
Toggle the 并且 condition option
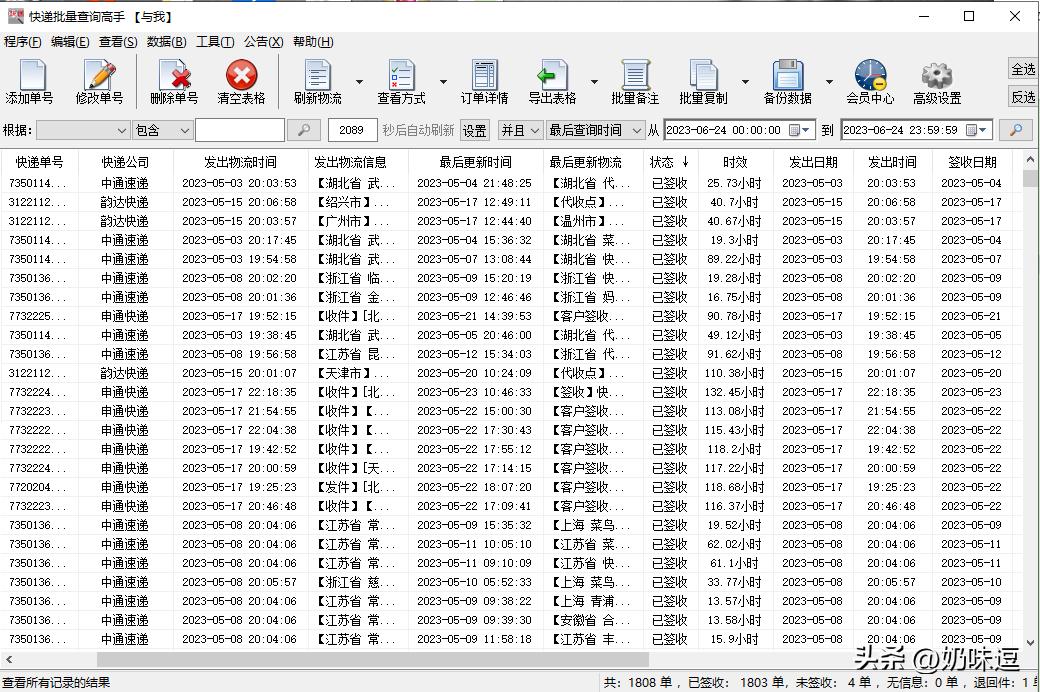click(522, 129)
